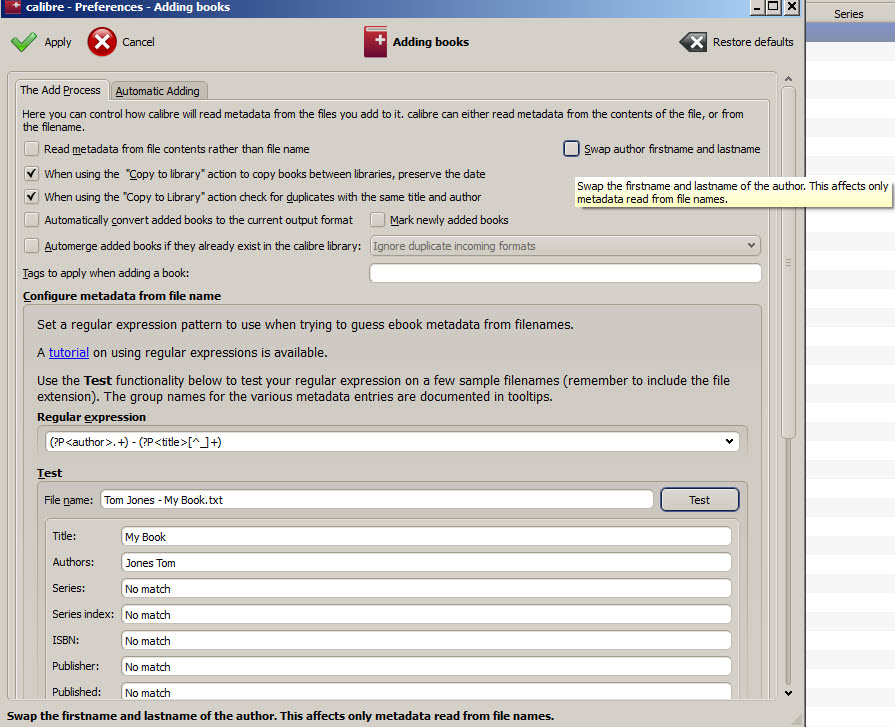Switch to the Automatic Adding tab

158,91
